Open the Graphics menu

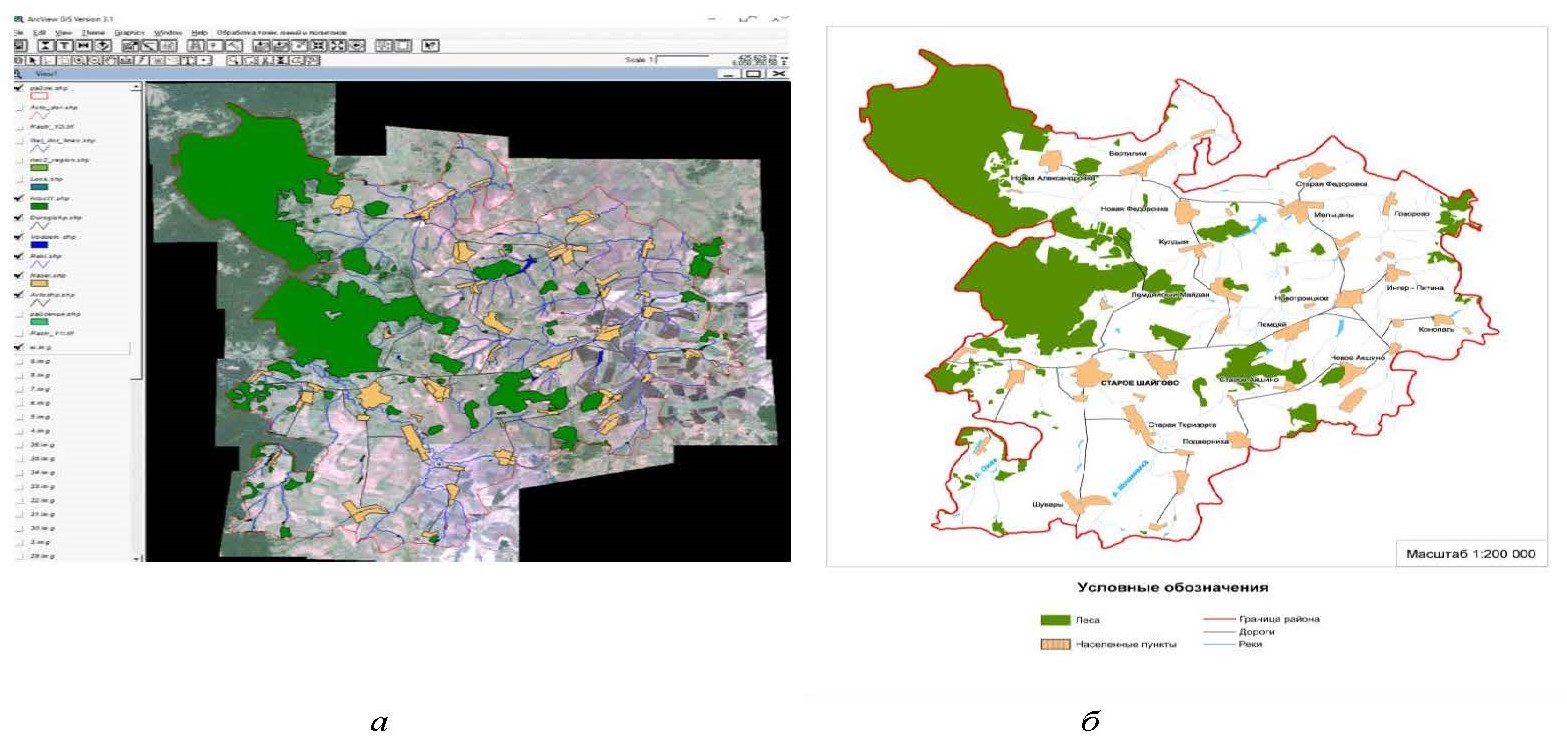point(128,32)
